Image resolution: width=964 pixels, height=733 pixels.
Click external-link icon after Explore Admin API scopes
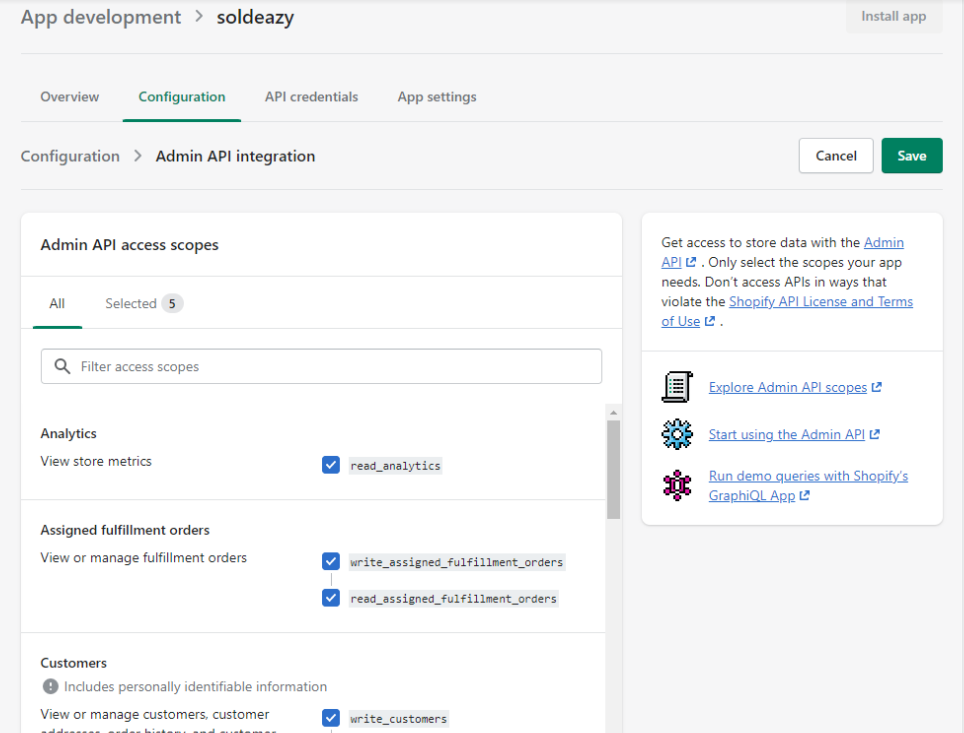pos(877,387)
